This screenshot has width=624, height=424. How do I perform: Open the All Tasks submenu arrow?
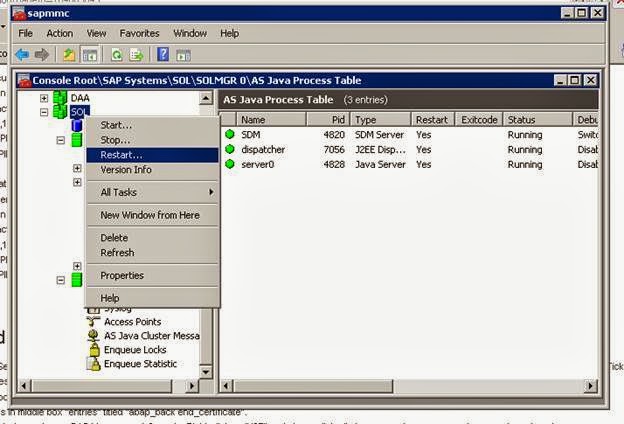(x=211, y=192)
